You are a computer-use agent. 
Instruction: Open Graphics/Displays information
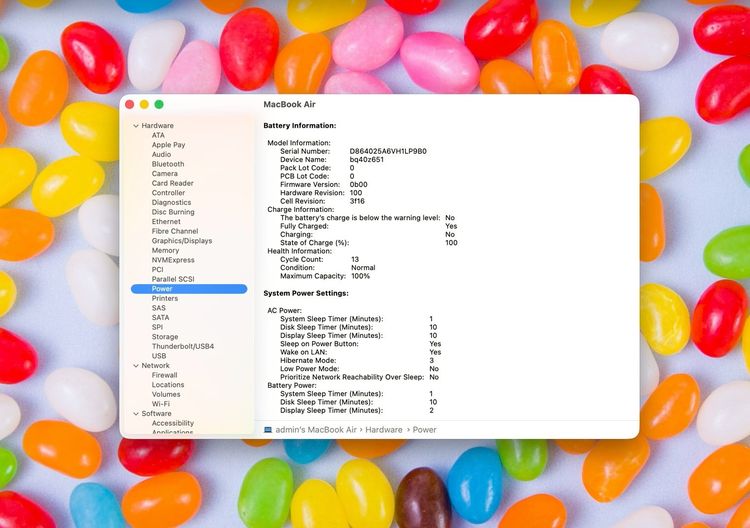(182, 241)
